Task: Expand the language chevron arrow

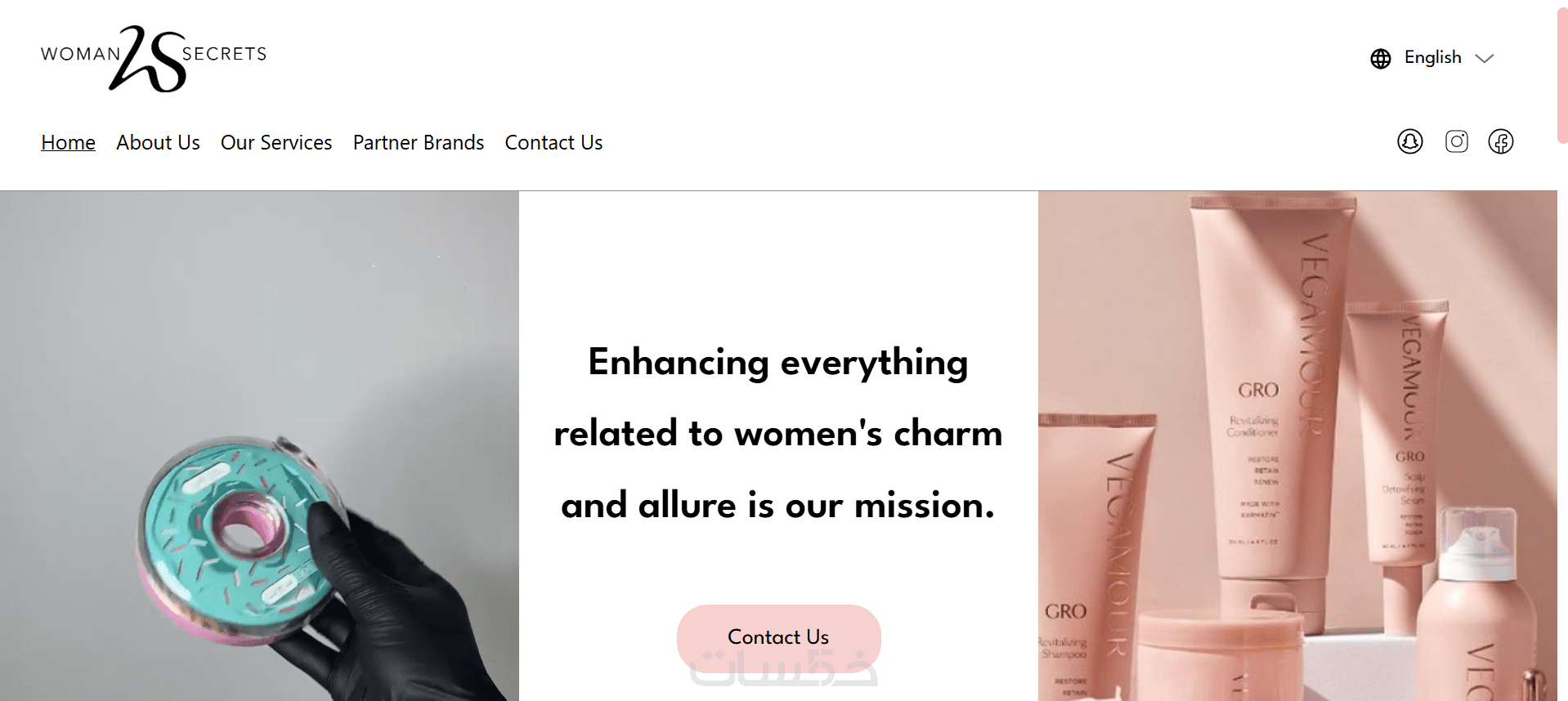Action: tap(1484, 59)
